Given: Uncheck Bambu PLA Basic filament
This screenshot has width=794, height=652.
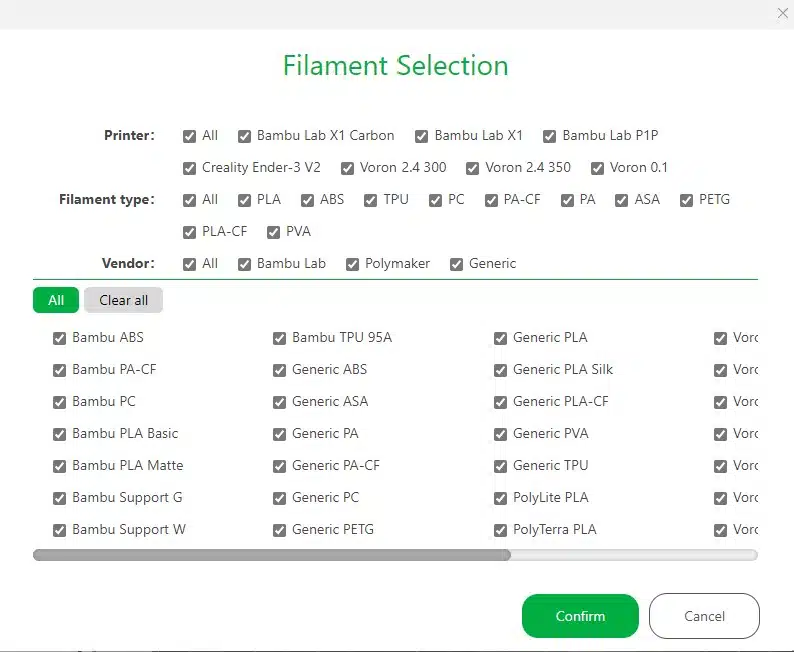Looking at the screenshot, I should coord(59,434).
